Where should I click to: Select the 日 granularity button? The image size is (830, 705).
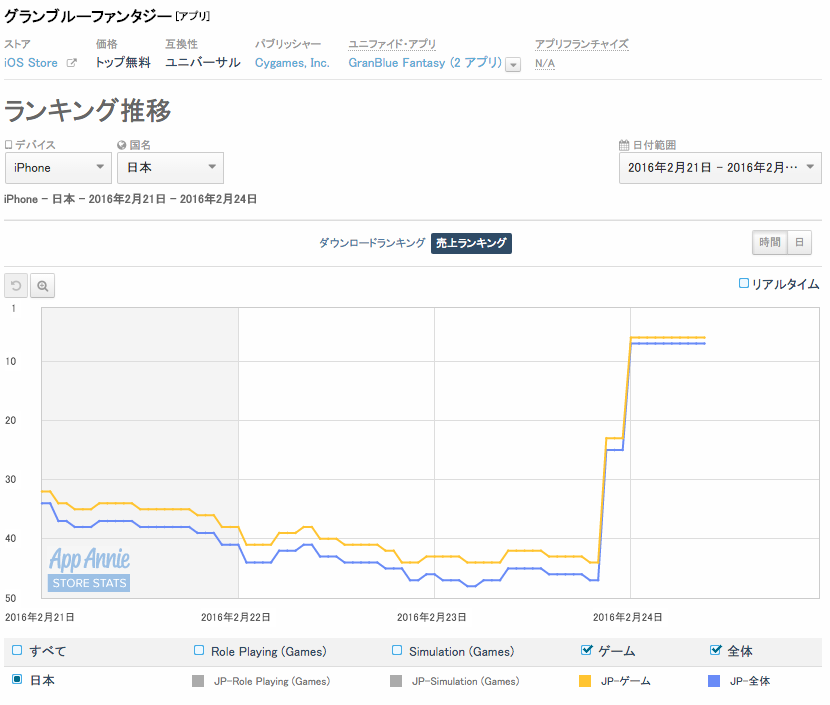tap(799, 242)
